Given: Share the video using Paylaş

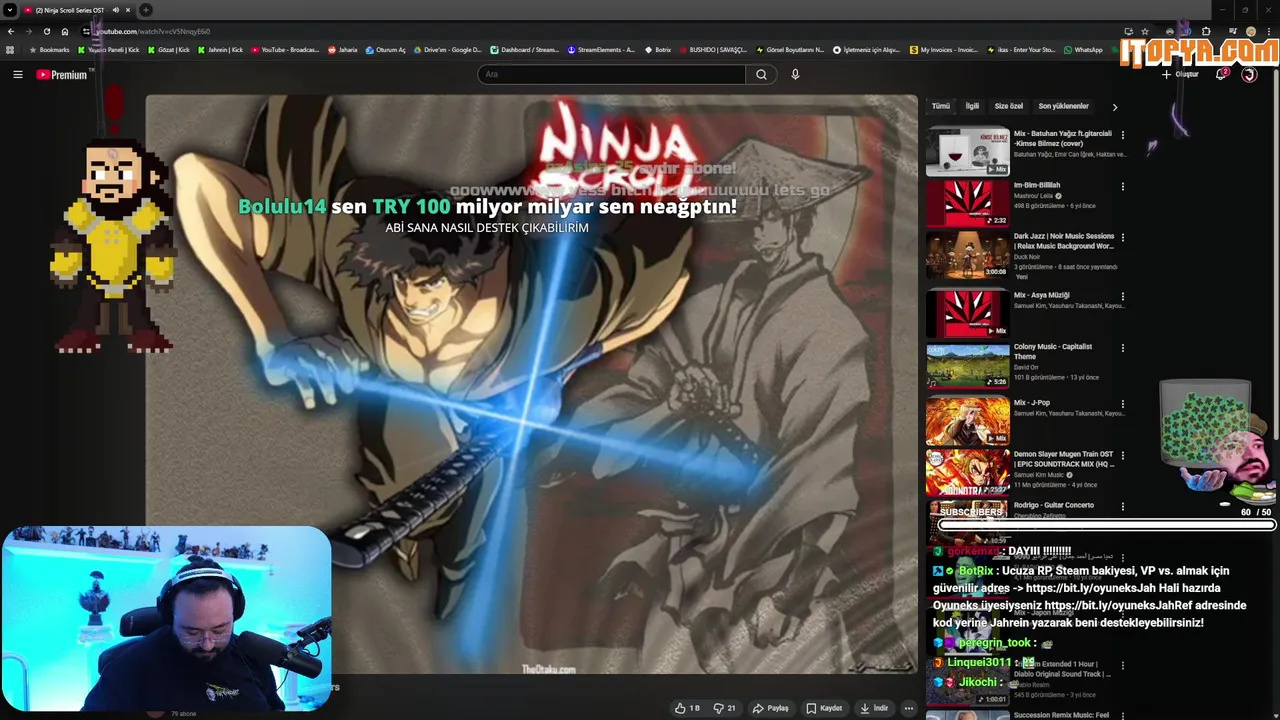Looking at the screenshot, I should tap(770, 708).
